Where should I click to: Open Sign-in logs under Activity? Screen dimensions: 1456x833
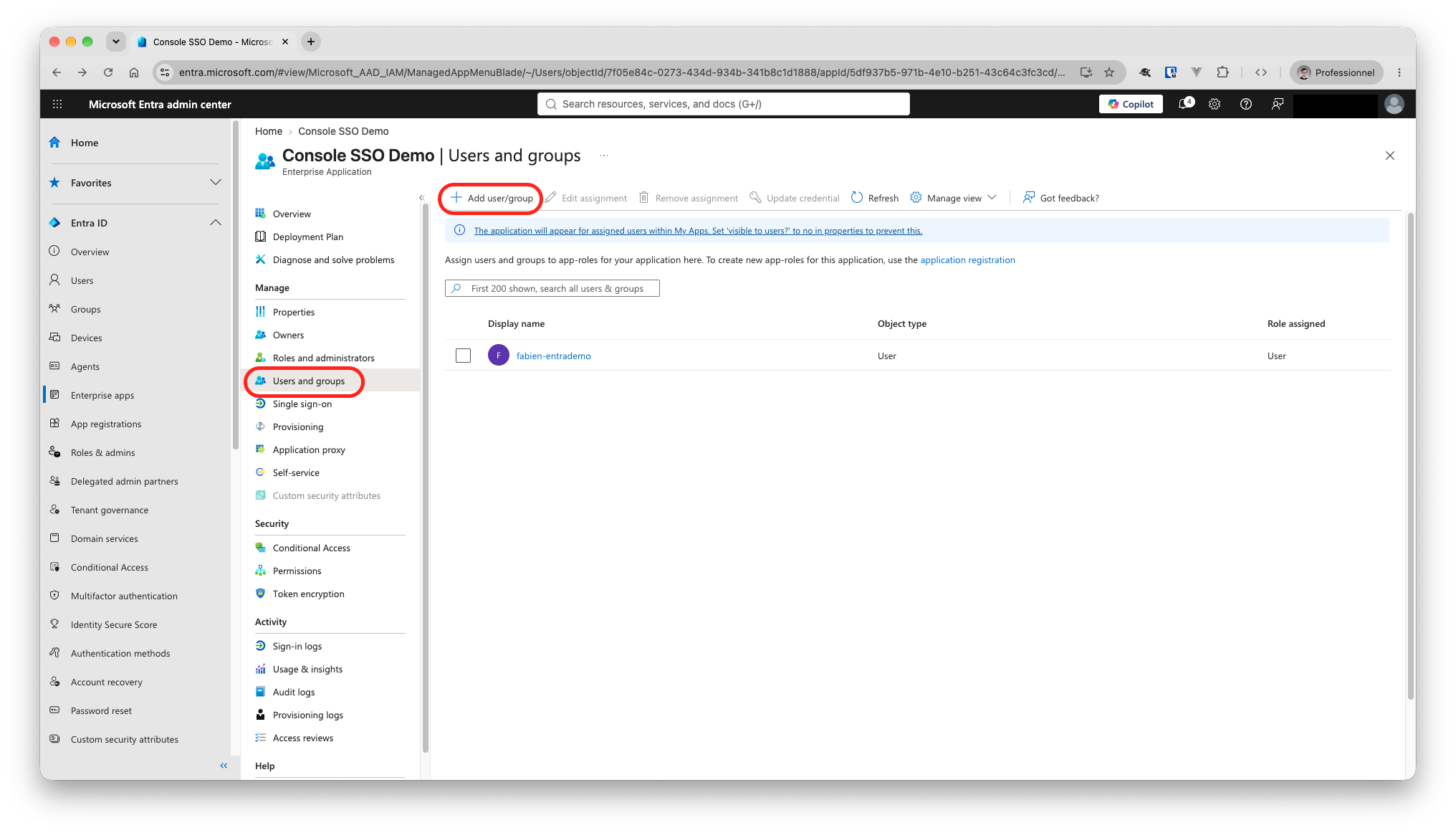pos(297,647)
